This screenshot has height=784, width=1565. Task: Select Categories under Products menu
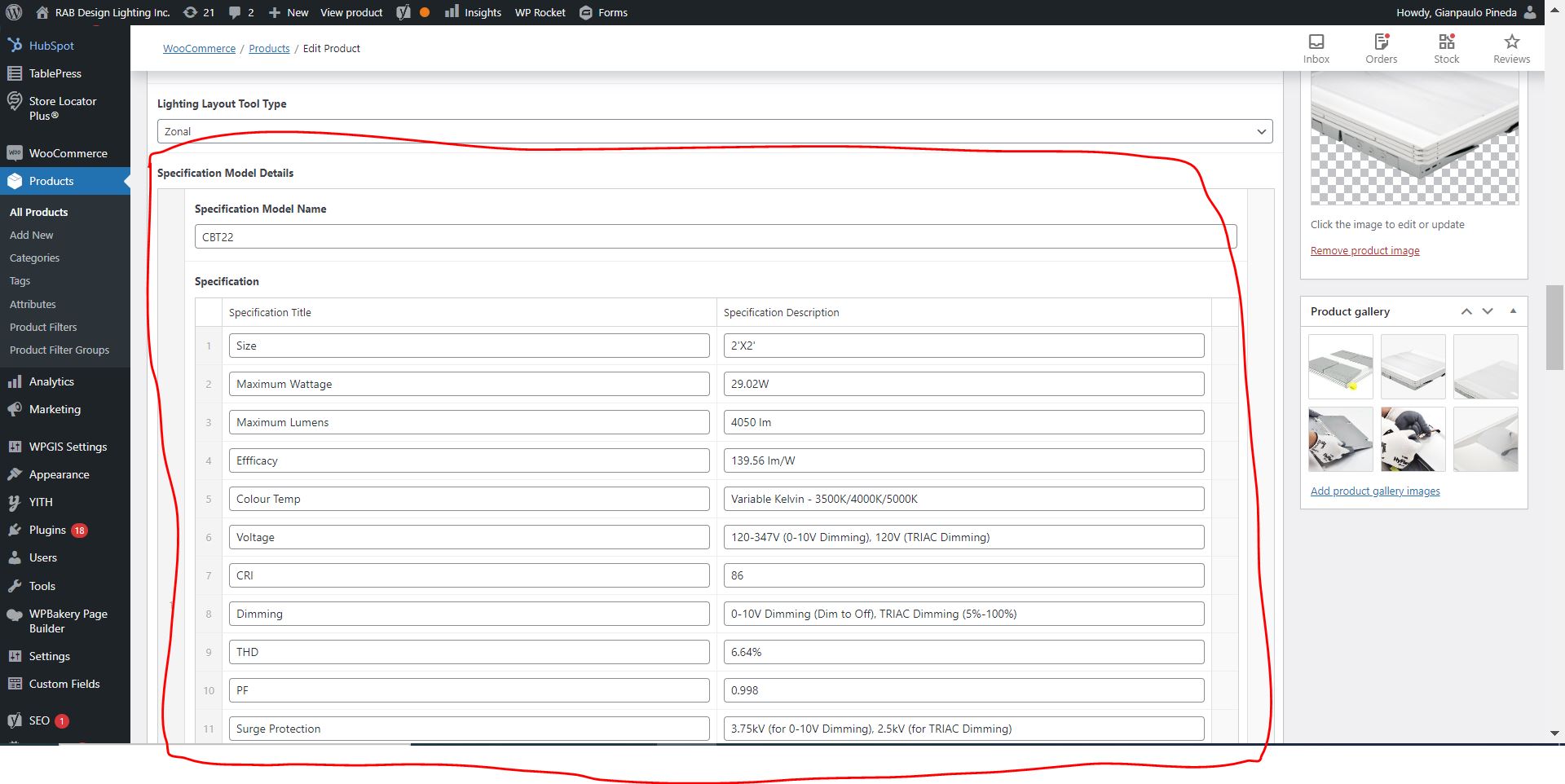point(34,258)
